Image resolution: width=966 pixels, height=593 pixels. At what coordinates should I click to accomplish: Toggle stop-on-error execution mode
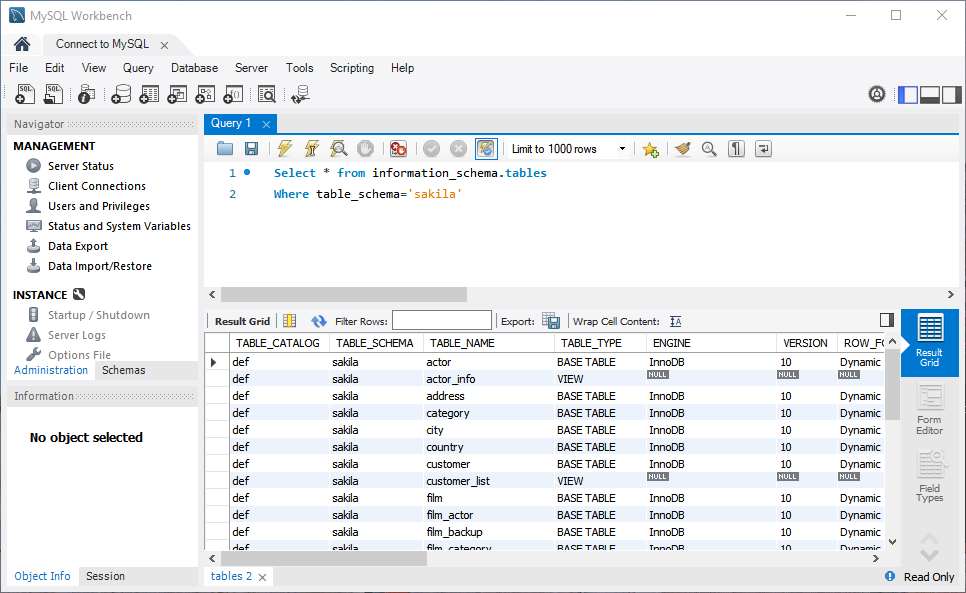398,148
